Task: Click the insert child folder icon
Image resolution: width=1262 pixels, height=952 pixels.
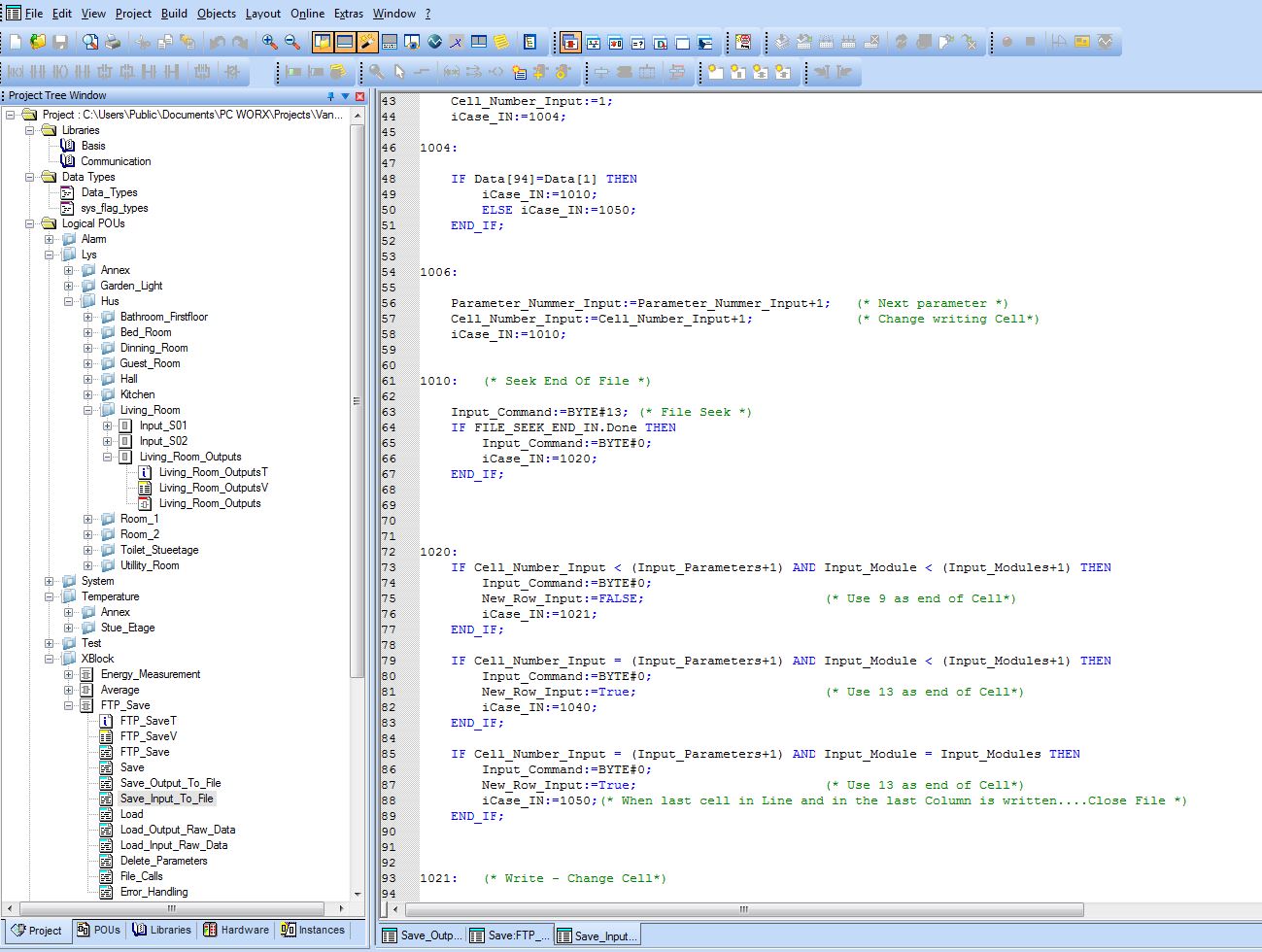Action: tap(738, 72)
